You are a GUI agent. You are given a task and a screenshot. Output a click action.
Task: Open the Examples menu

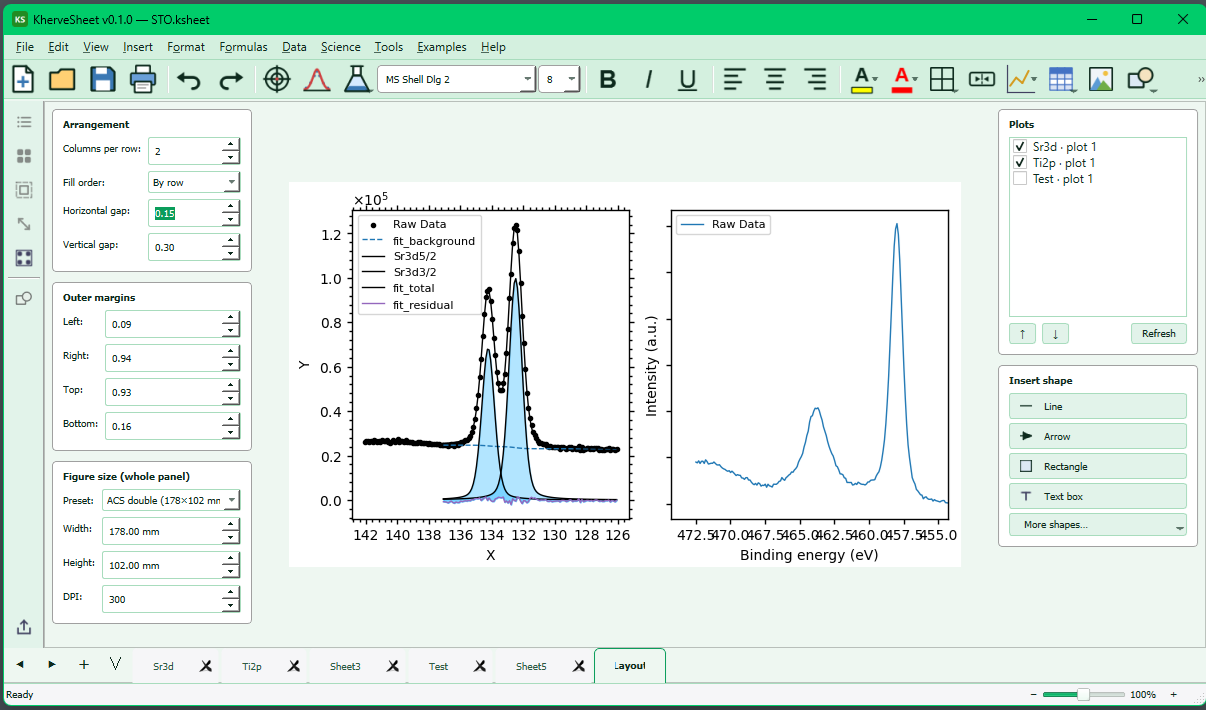point(442,47)
